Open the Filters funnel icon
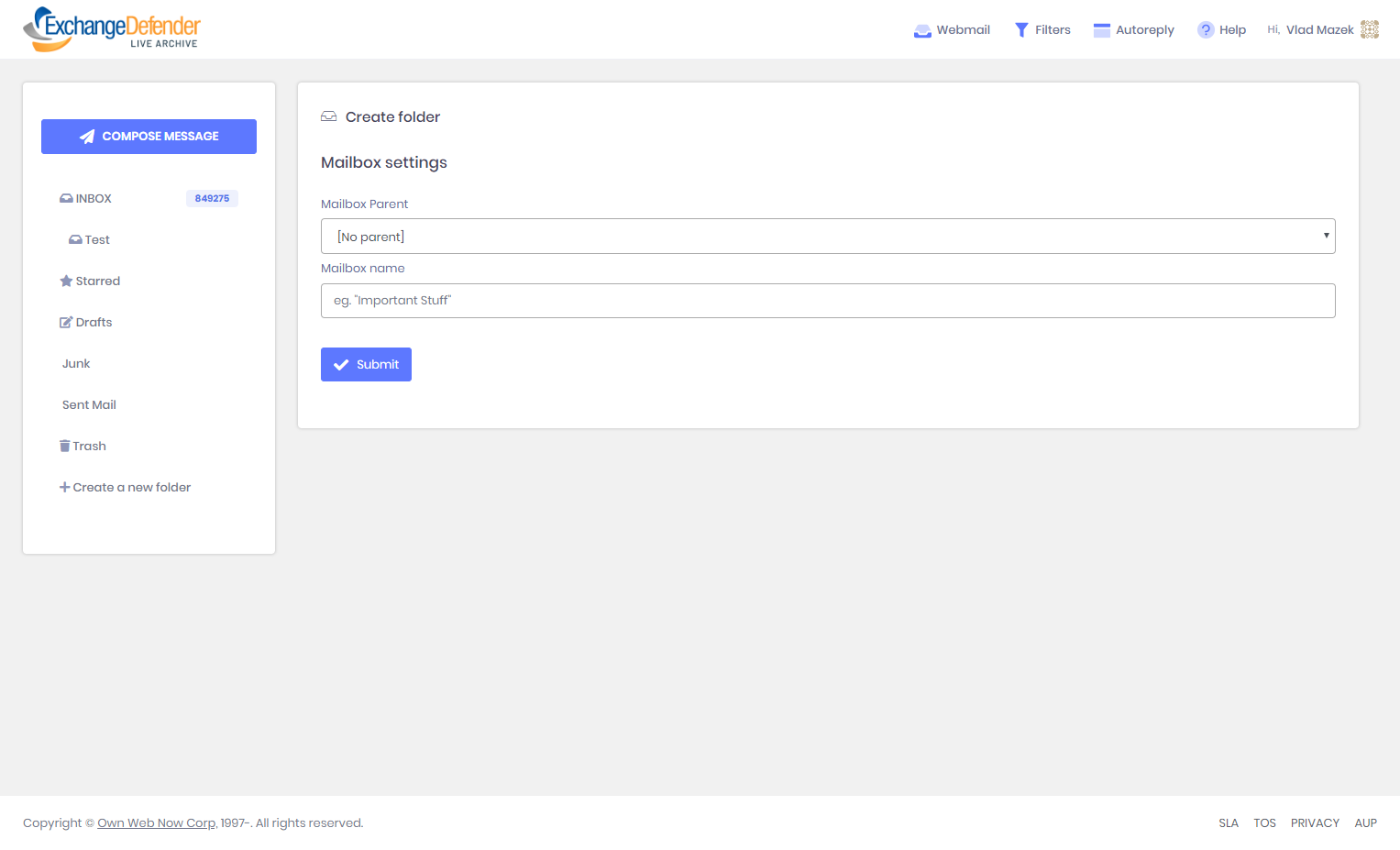 tap(1021, 30)
